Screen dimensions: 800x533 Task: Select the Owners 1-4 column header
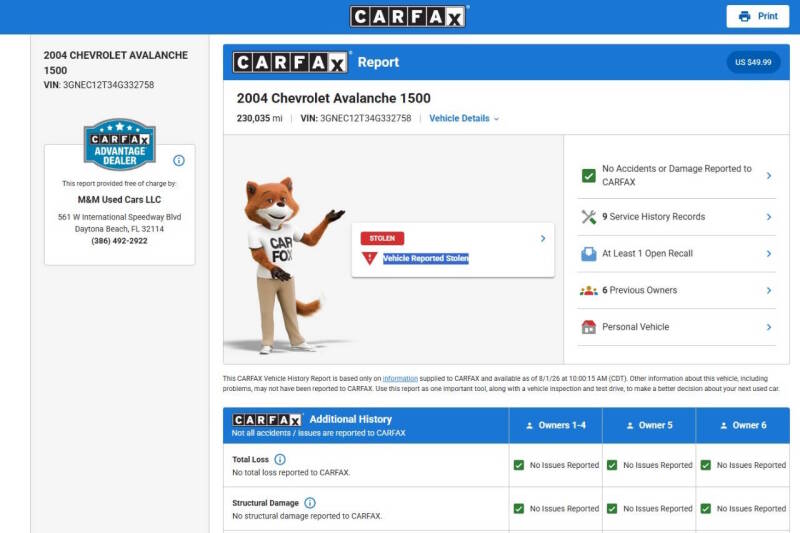pos(556,425)
